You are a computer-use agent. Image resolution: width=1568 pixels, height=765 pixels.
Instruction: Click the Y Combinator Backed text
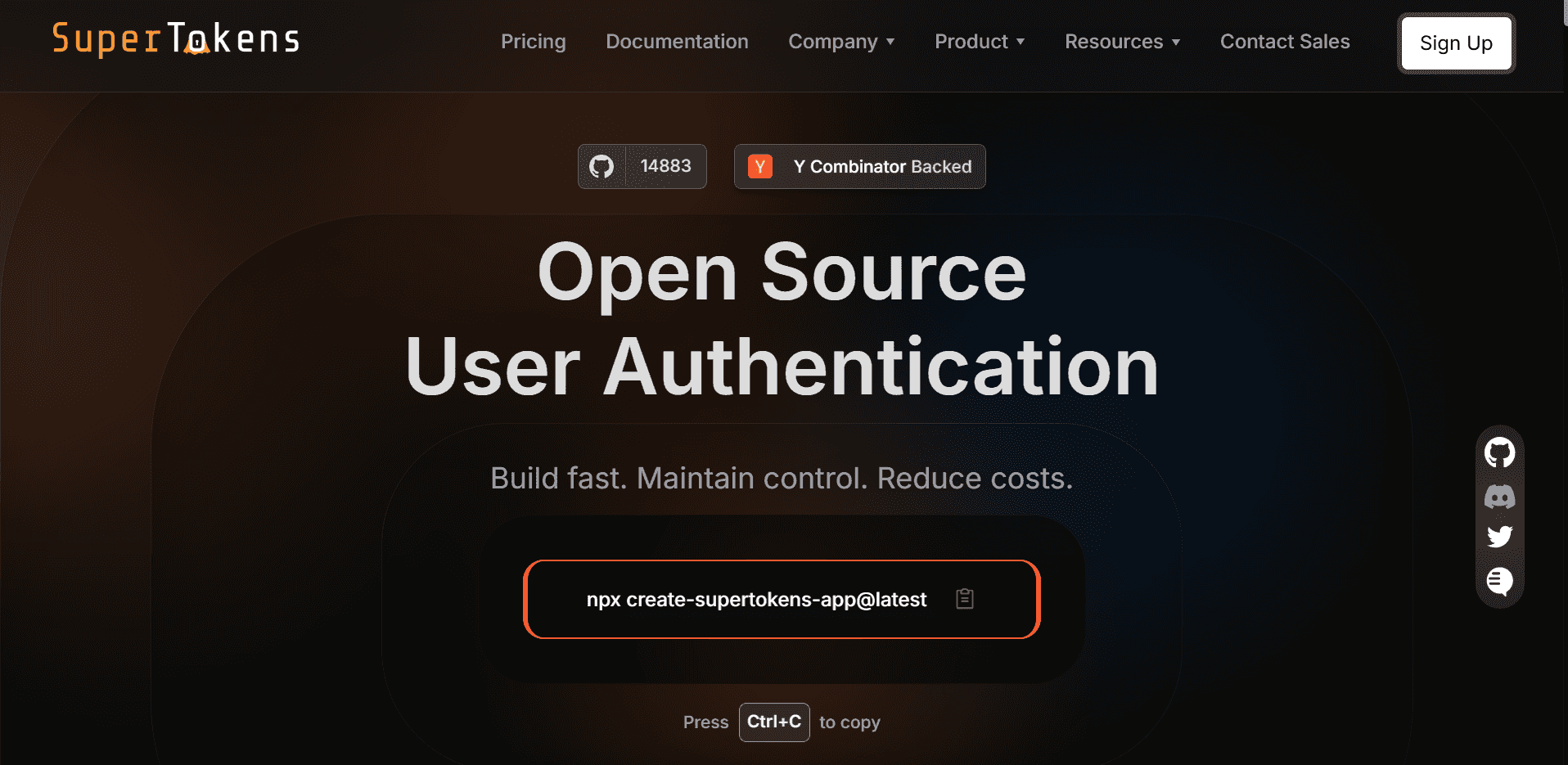tap(882, 167)
